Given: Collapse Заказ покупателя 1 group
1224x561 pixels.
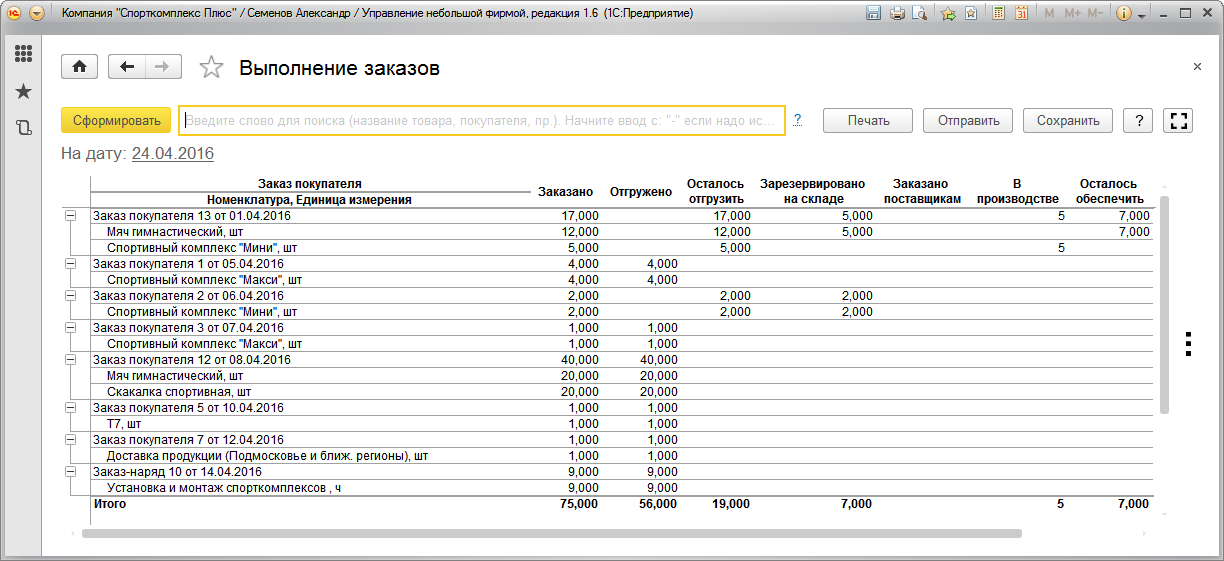Looking at the screenshot, I should click(70, 263).
